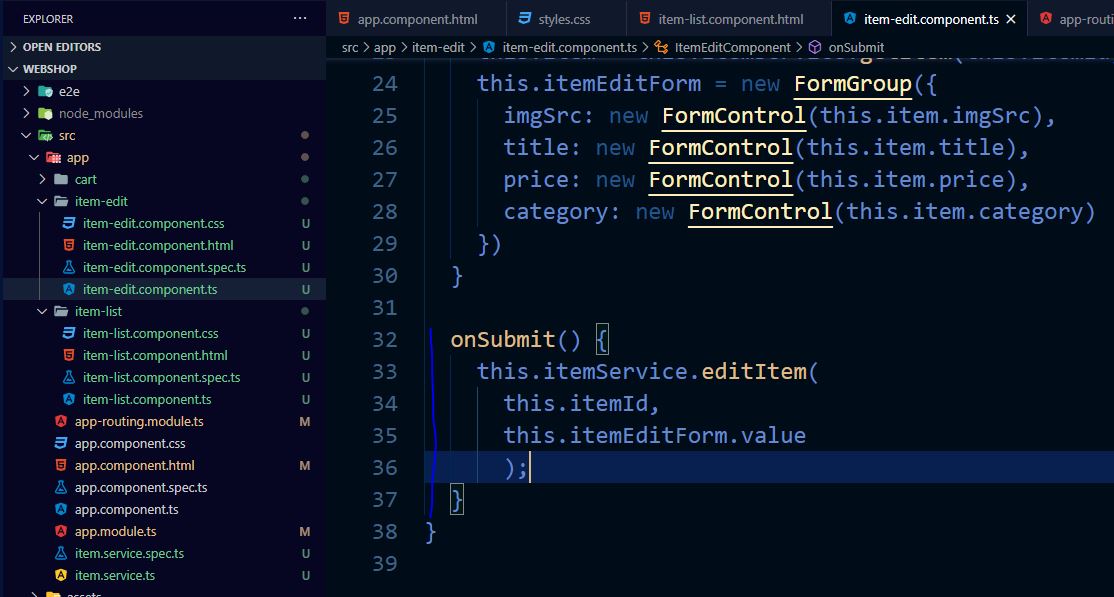Switch to the styles.css tab
This screenshot has width=1114, height=597.
[565, 18]
